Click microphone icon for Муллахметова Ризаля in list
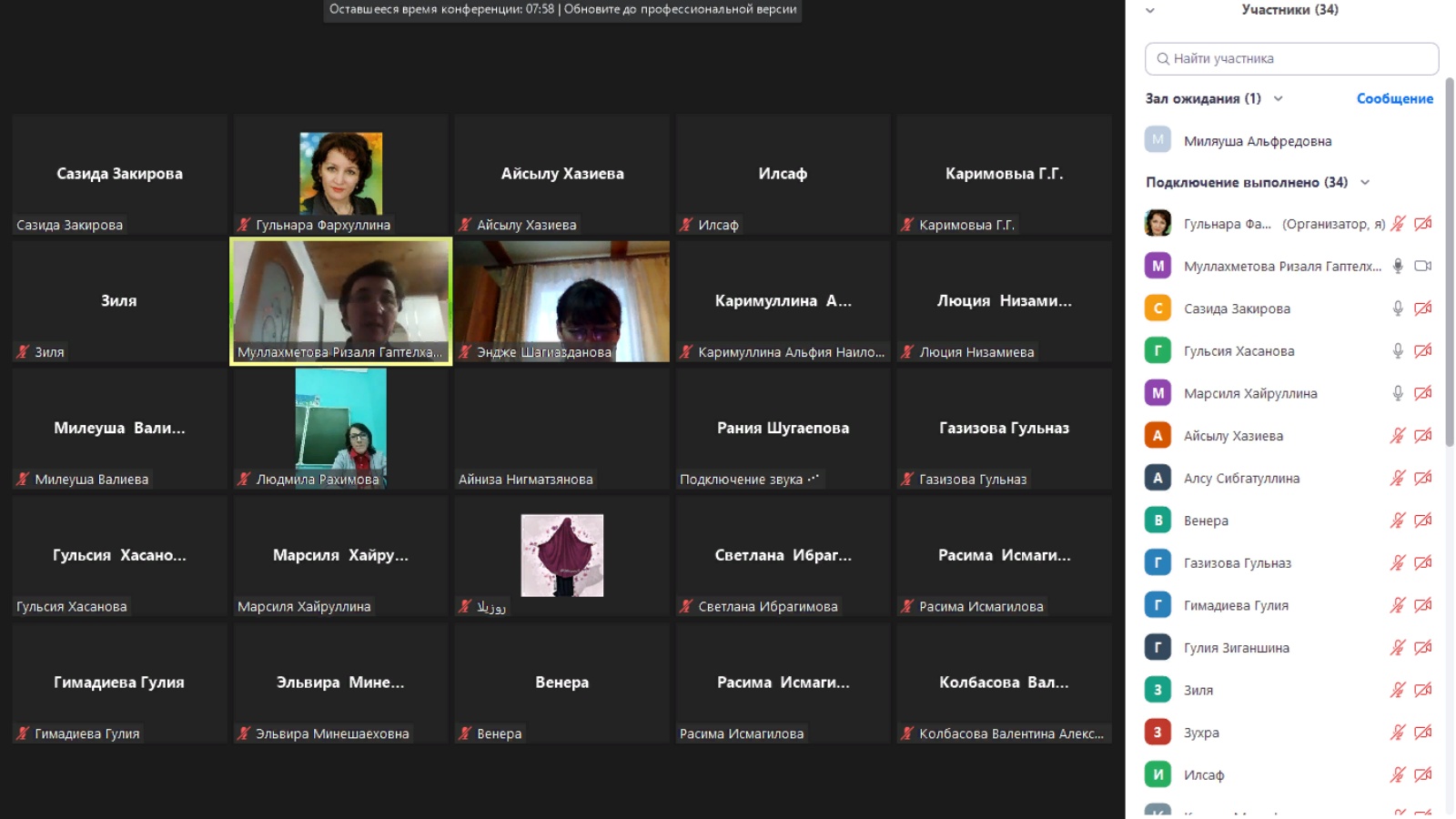The image size is (1456, 819). tap(1398, 266)
